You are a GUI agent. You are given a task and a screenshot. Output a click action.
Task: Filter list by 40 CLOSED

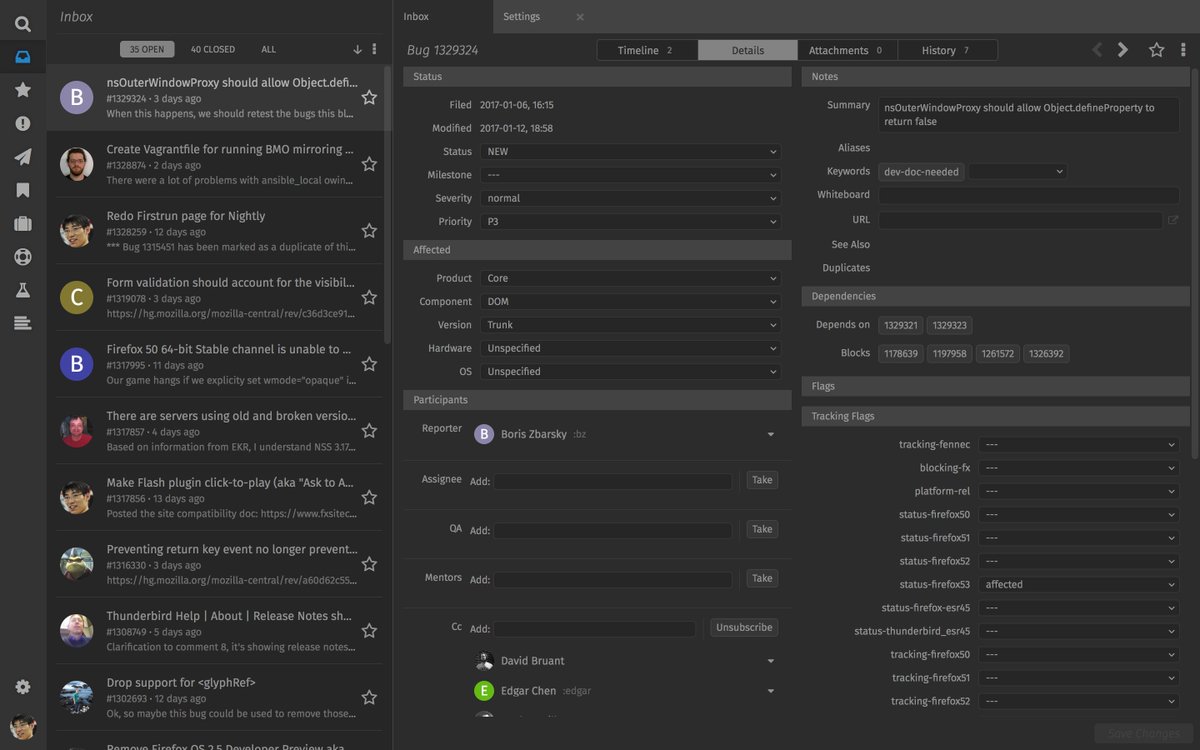point(213,49)
